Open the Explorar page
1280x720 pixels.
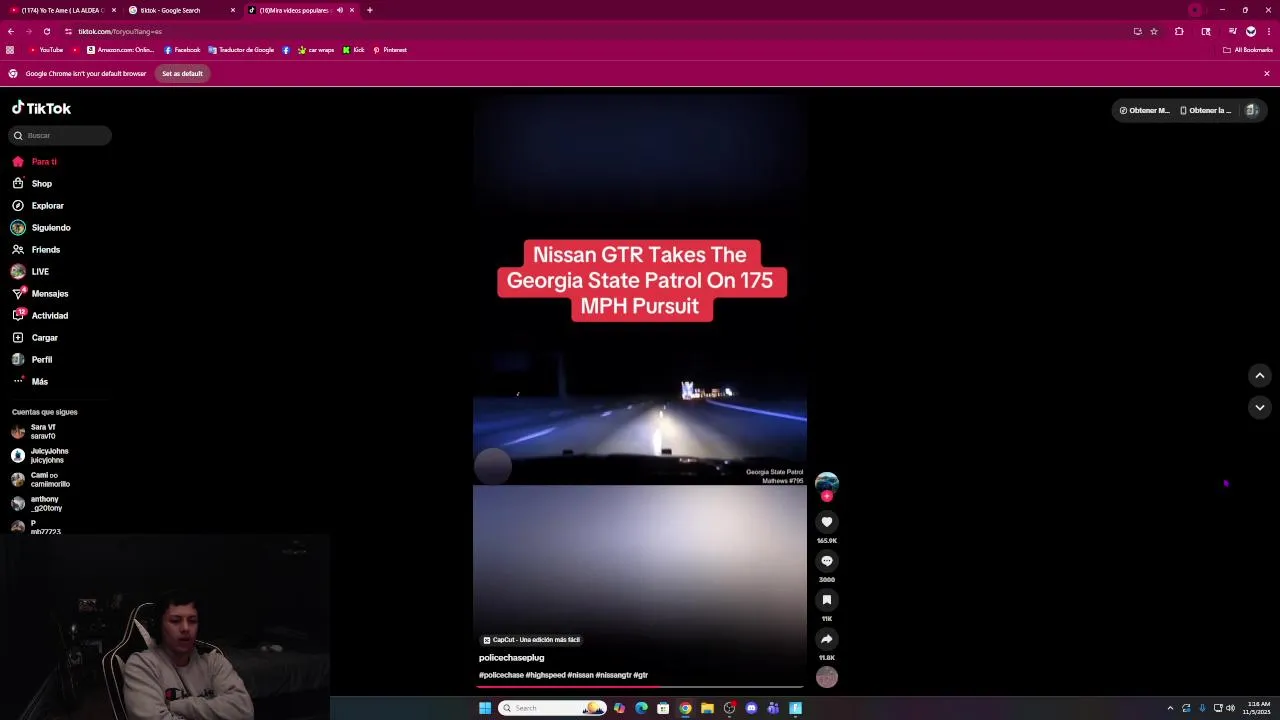pos(38,206)
